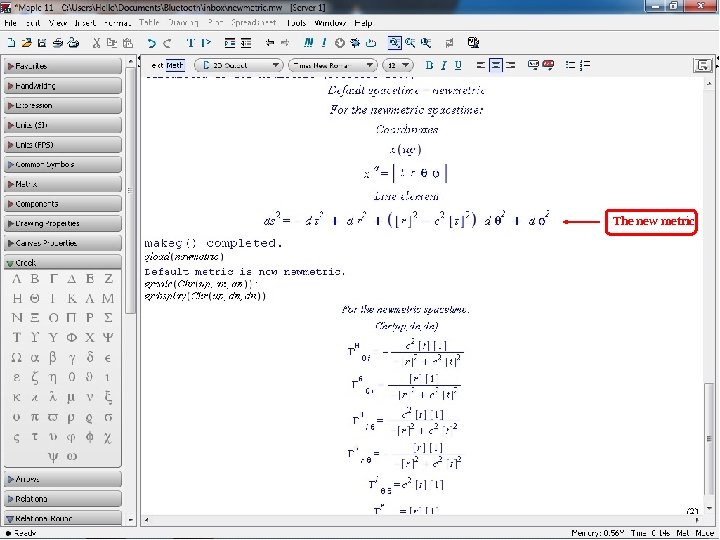Create a new worksheet document
This screenshot has height=540, width=720.
(11, 43)
